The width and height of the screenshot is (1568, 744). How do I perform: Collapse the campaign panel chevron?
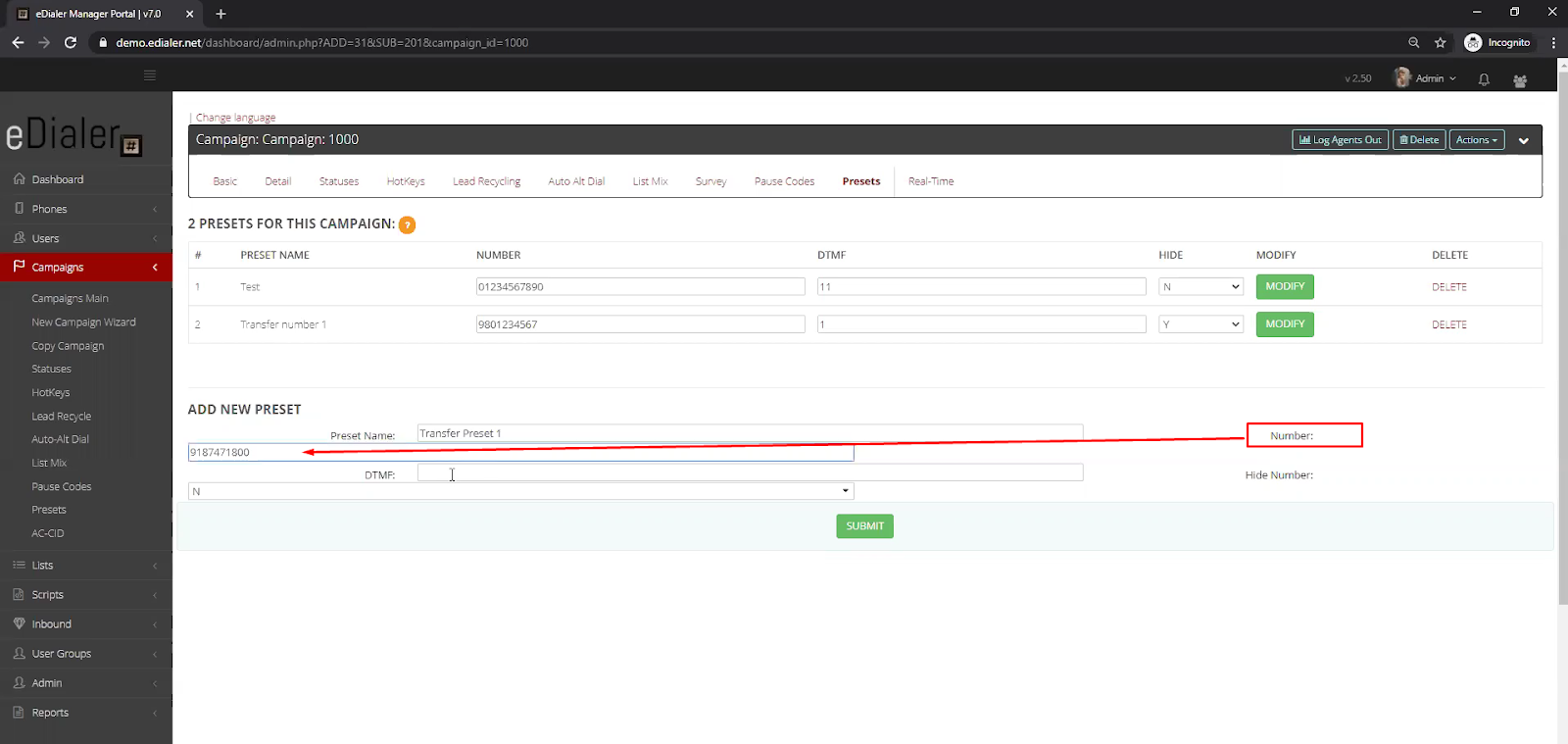pyautogui.click(x=1524, y=140)
